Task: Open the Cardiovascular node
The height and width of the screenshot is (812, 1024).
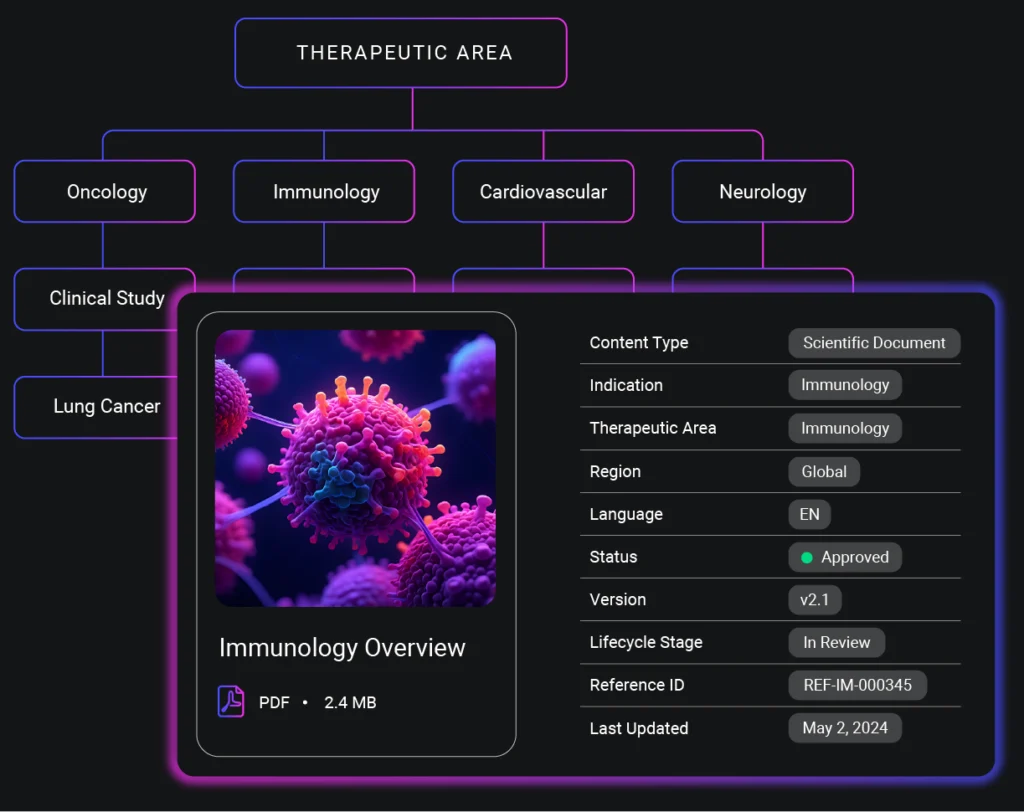Action: [x=543, y=191]
